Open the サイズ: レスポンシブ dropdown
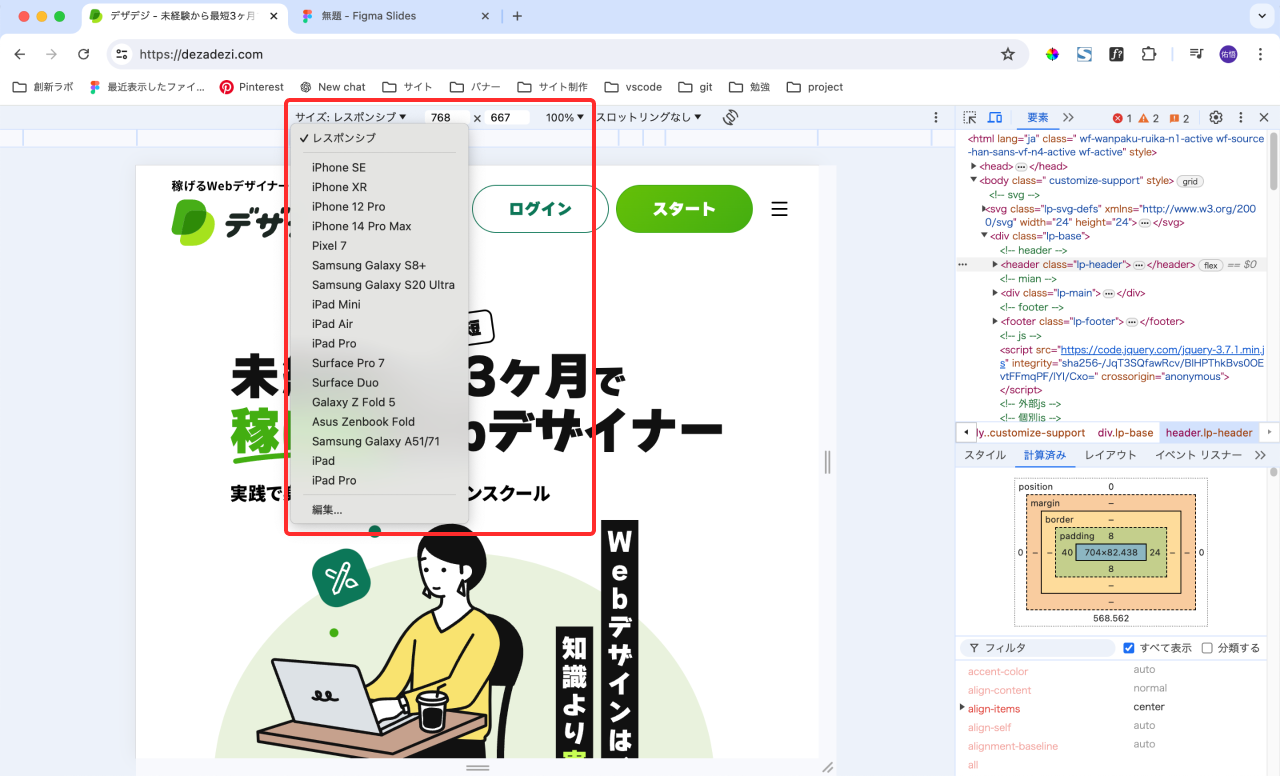The image size is (1280, 776). (351, 117)
